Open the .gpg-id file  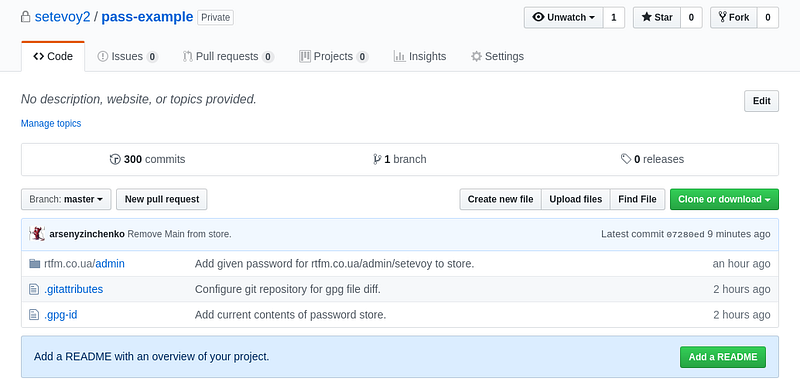tap(61, 315)
